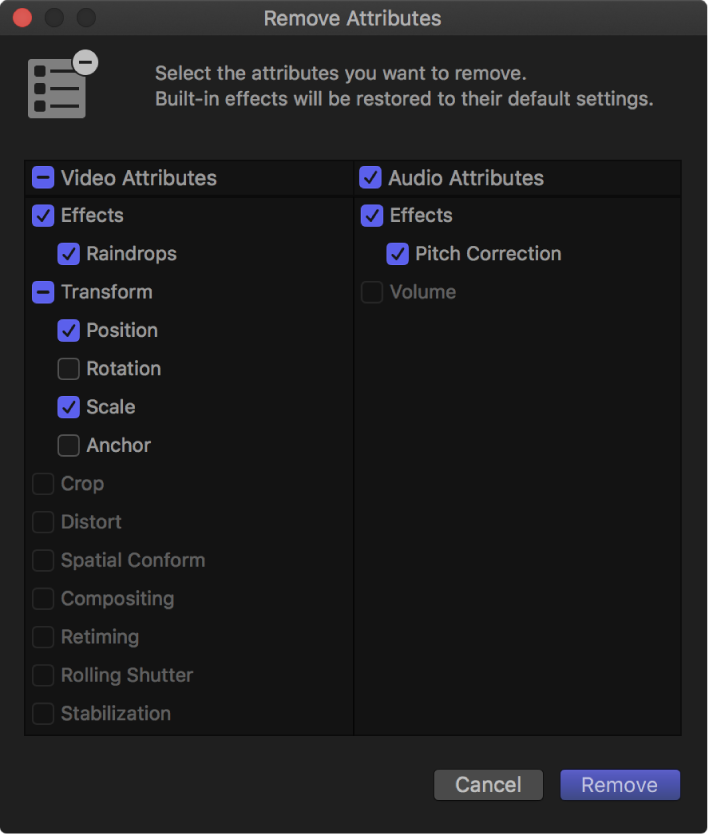This screenshot has height=835, width=710.
Task: Uncheck the Raindrops effect
Action: point(68,254)
